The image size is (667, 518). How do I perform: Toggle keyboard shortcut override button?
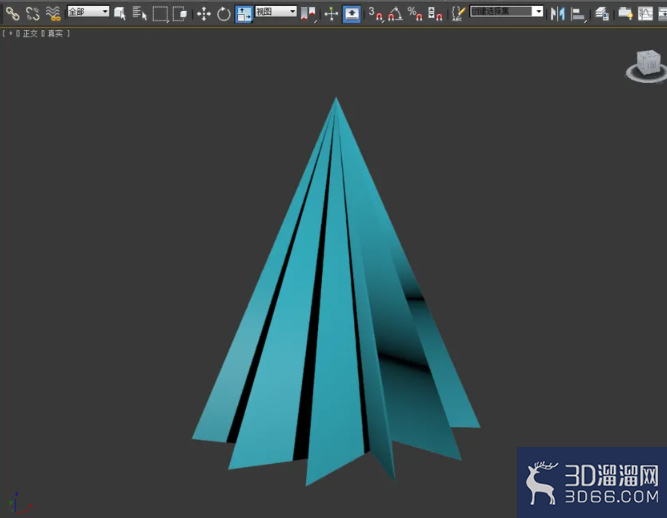tap(352, 14)
